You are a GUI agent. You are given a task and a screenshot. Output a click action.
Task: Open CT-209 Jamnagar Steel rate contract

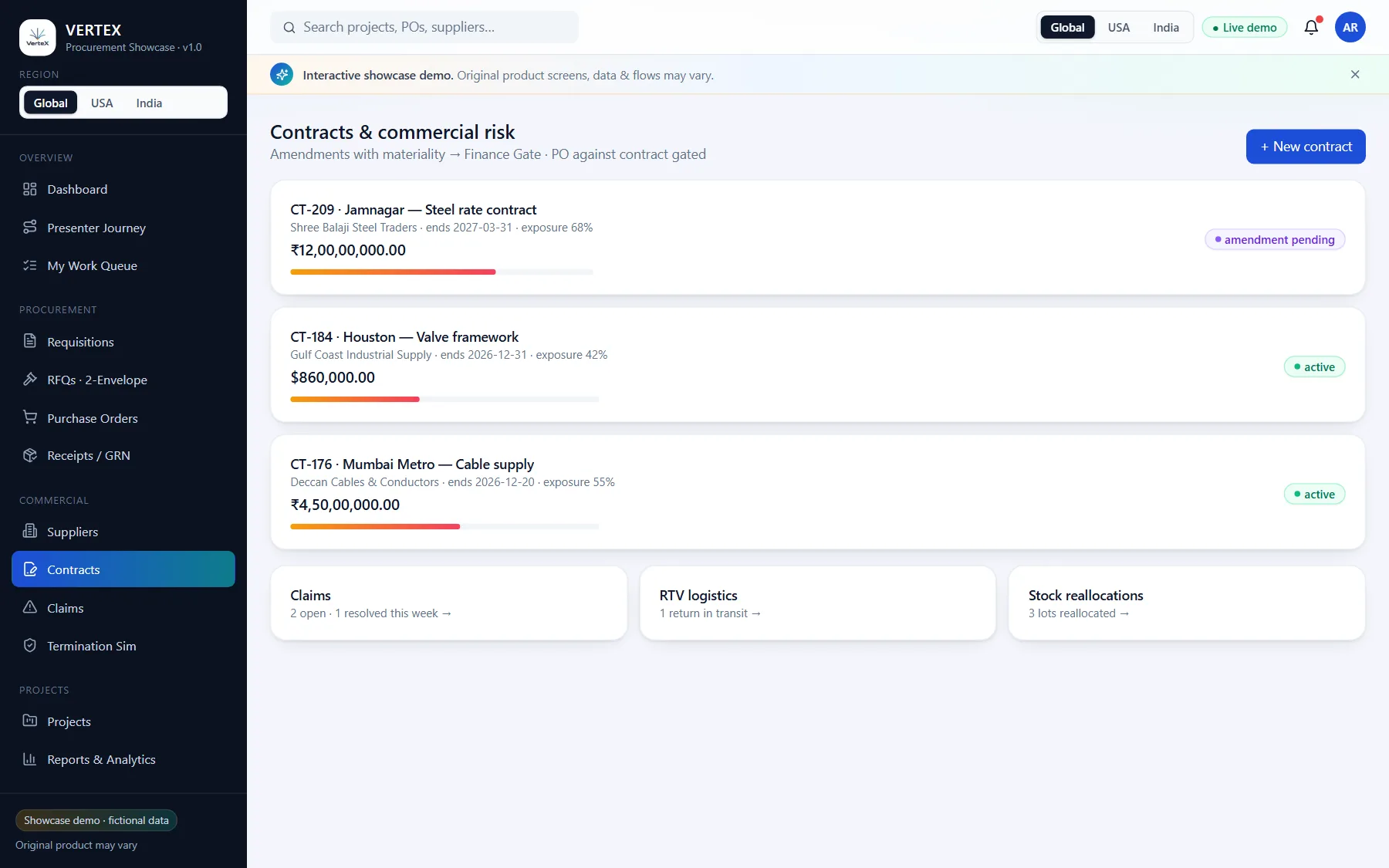(x=817, y=238)
